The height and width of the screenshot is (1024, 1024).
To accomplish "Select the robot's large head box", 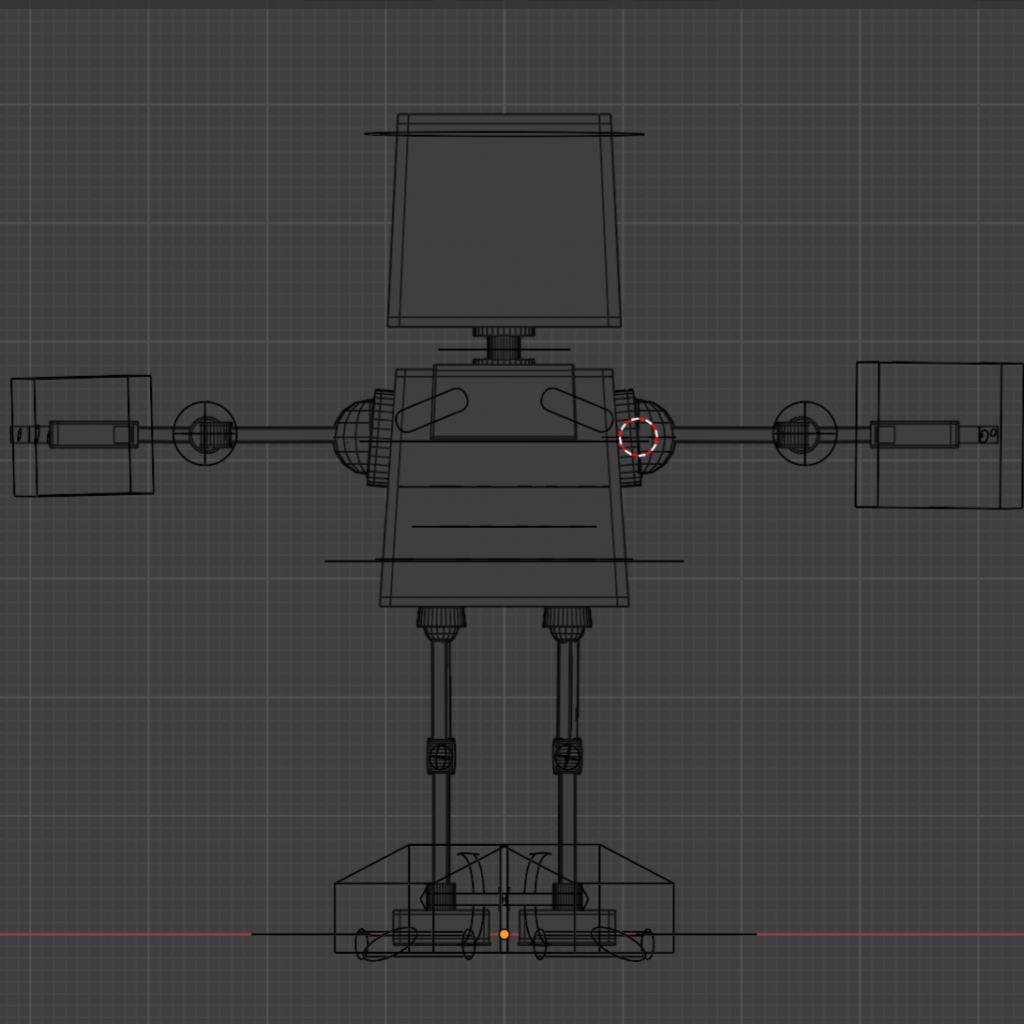I will (504, 225).
